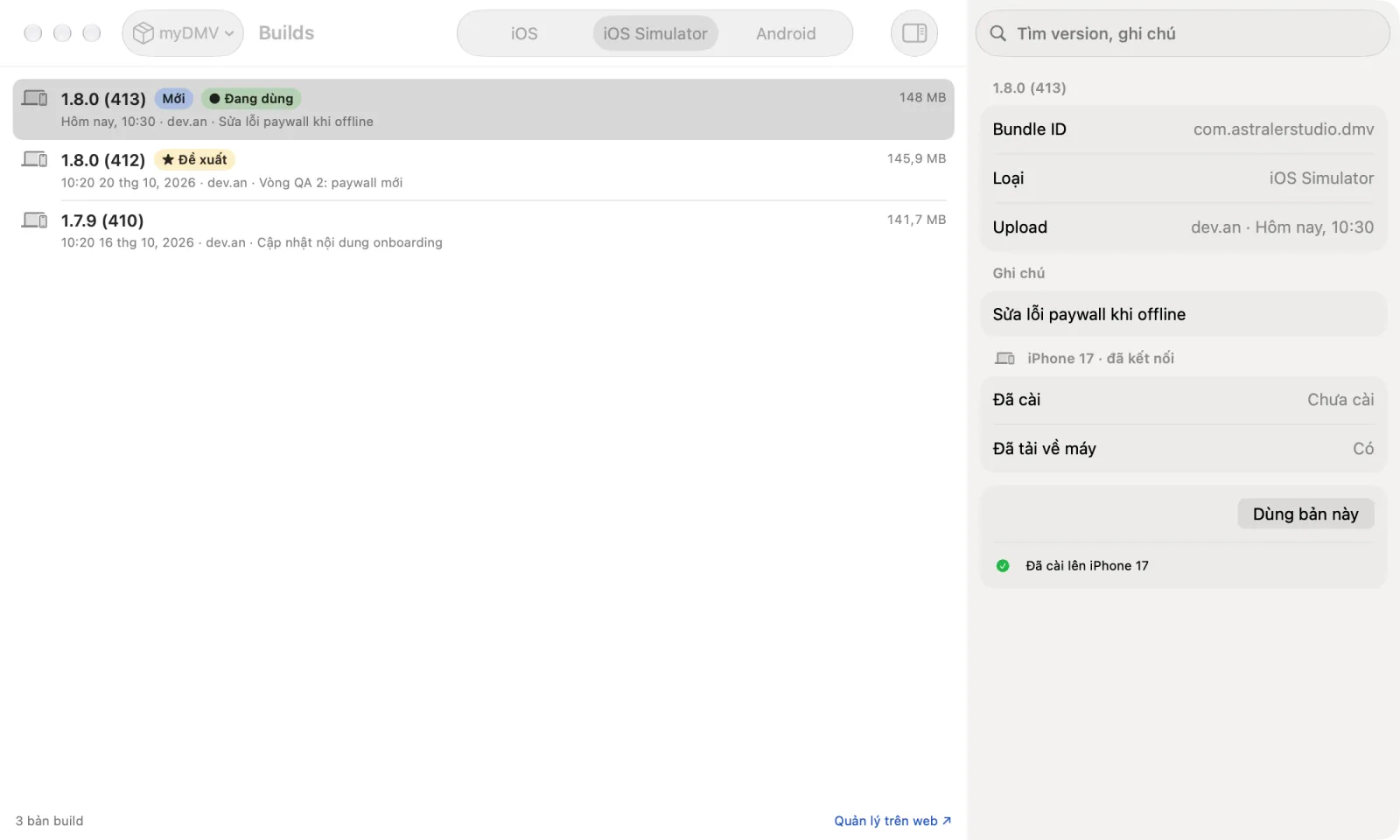Image resolution: width=1400 pixels, height=840 pixels.
Task: Toggle the sidebar panel icon
Action: point(914,33)
